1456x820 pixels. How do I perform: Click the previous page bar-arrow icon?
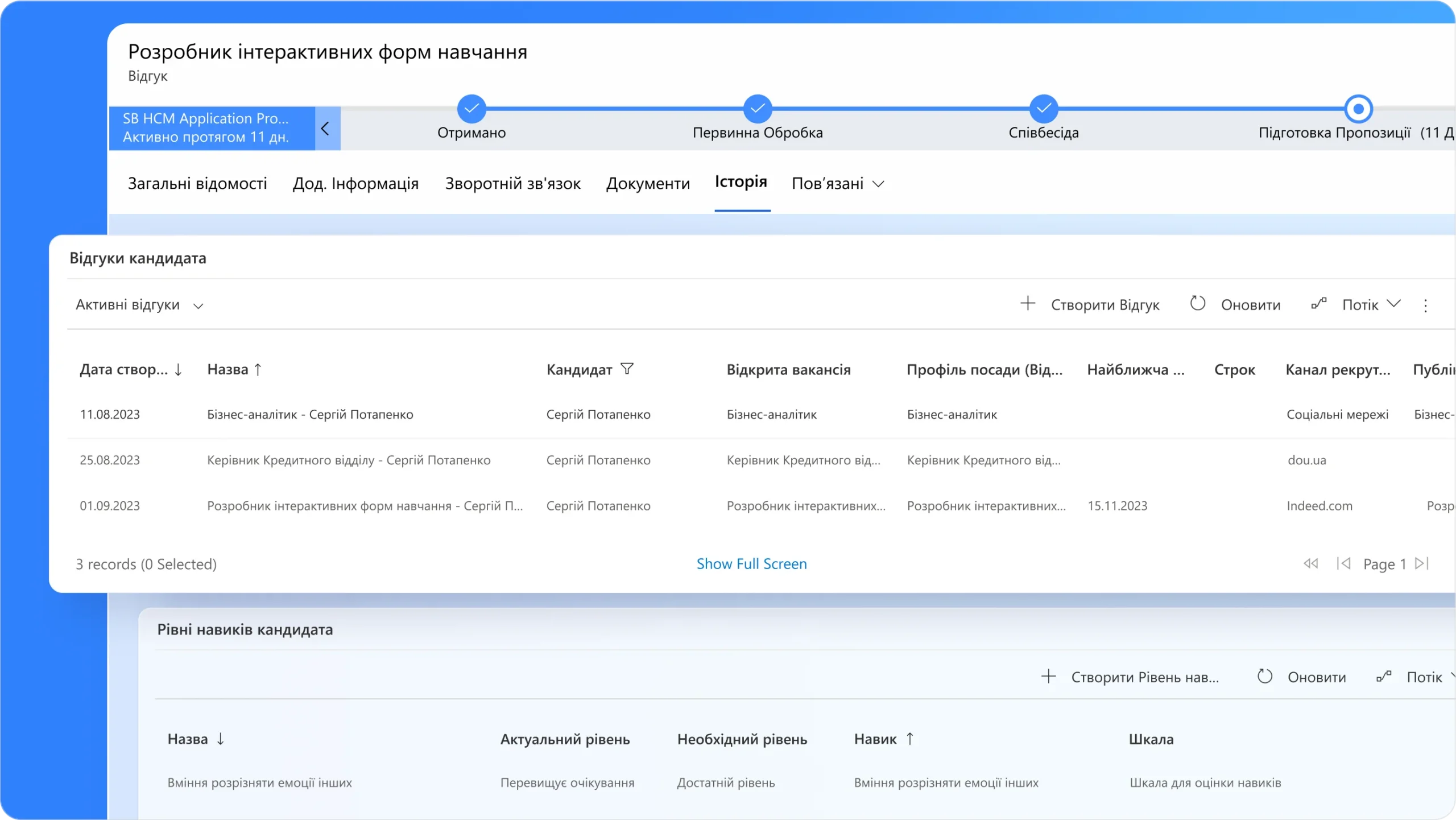[x=1343, y=563]
